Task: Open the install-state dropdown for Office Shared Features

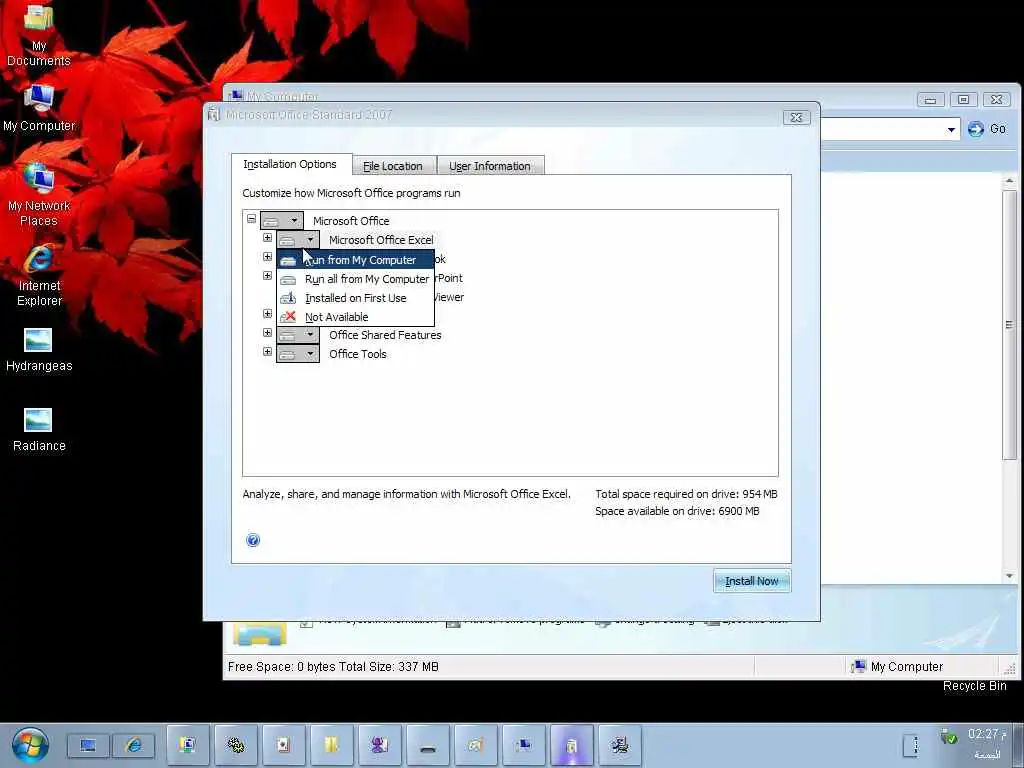Action: 298,335
